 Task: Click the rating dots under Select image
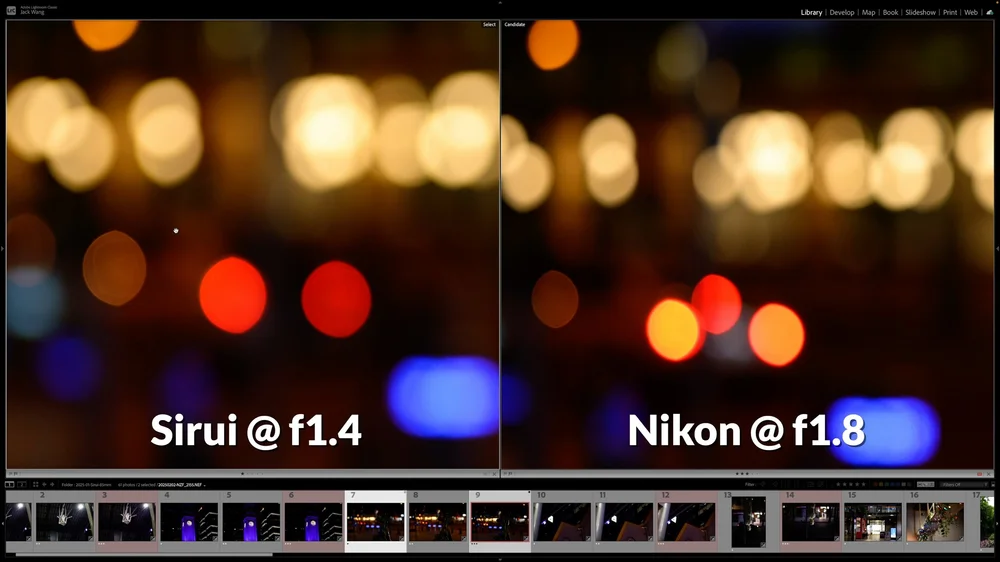tap(252, 473)
